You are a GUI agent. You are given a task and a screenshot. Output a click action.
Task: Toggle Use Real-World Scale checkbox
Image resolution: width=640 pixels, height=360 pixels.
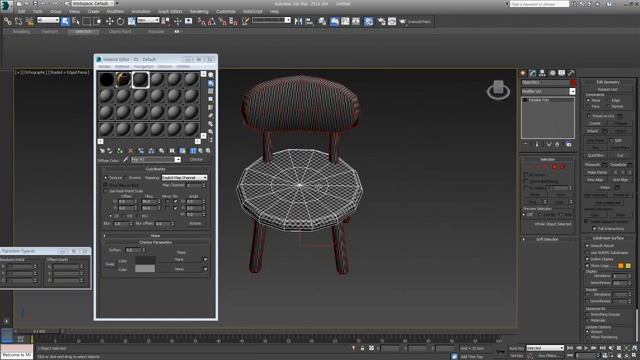(105, 191)
